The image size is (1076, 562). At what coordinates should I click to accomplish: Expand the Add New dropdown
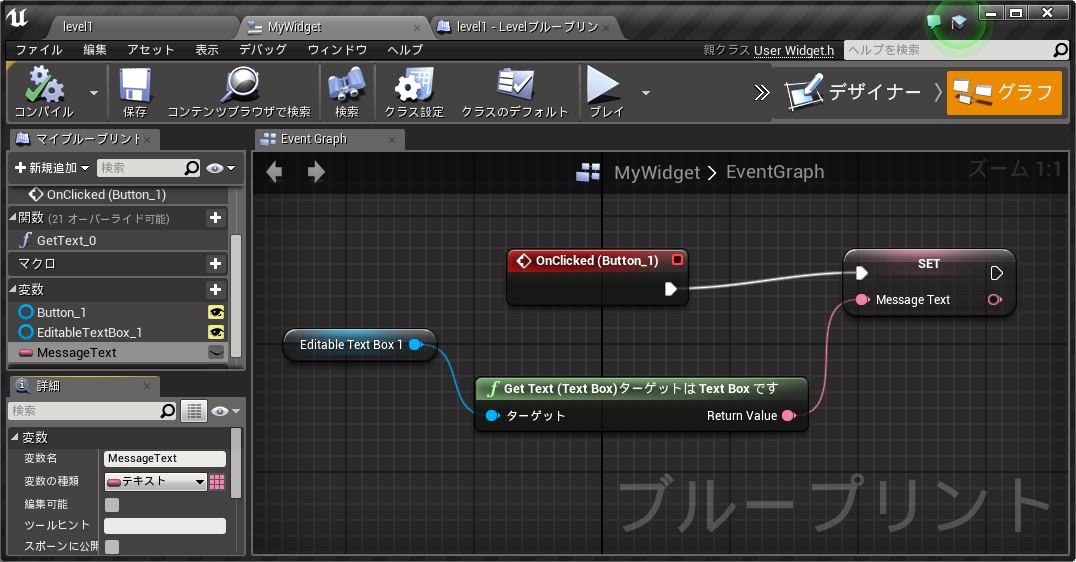(52, 168)
